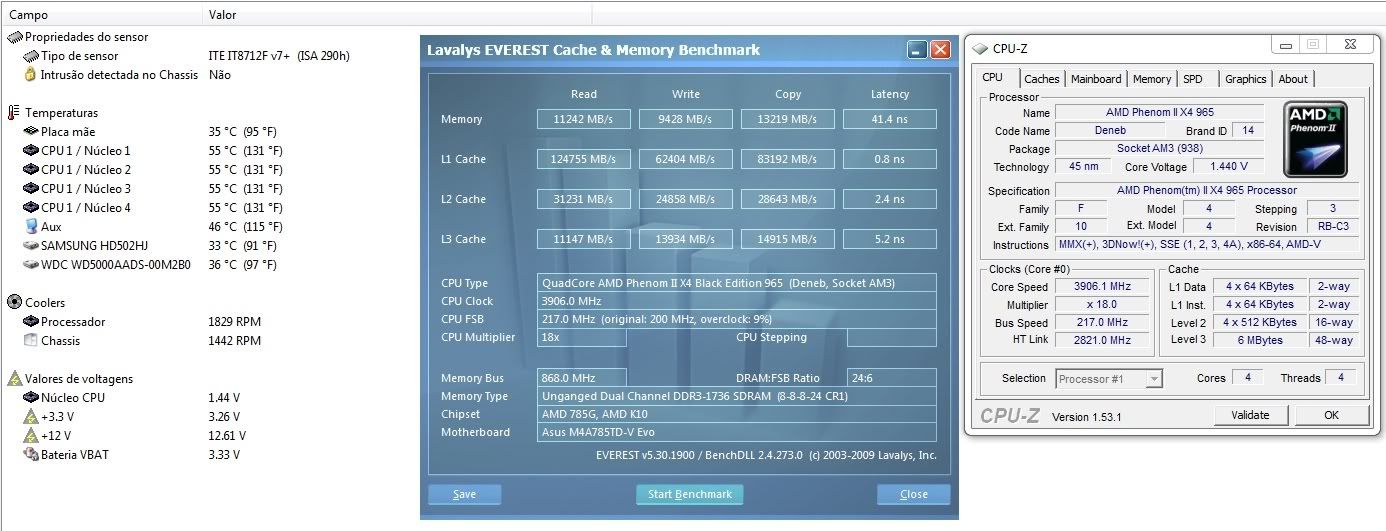Click the WDC WD5000AADS drive icon

[x=31, y=265]
